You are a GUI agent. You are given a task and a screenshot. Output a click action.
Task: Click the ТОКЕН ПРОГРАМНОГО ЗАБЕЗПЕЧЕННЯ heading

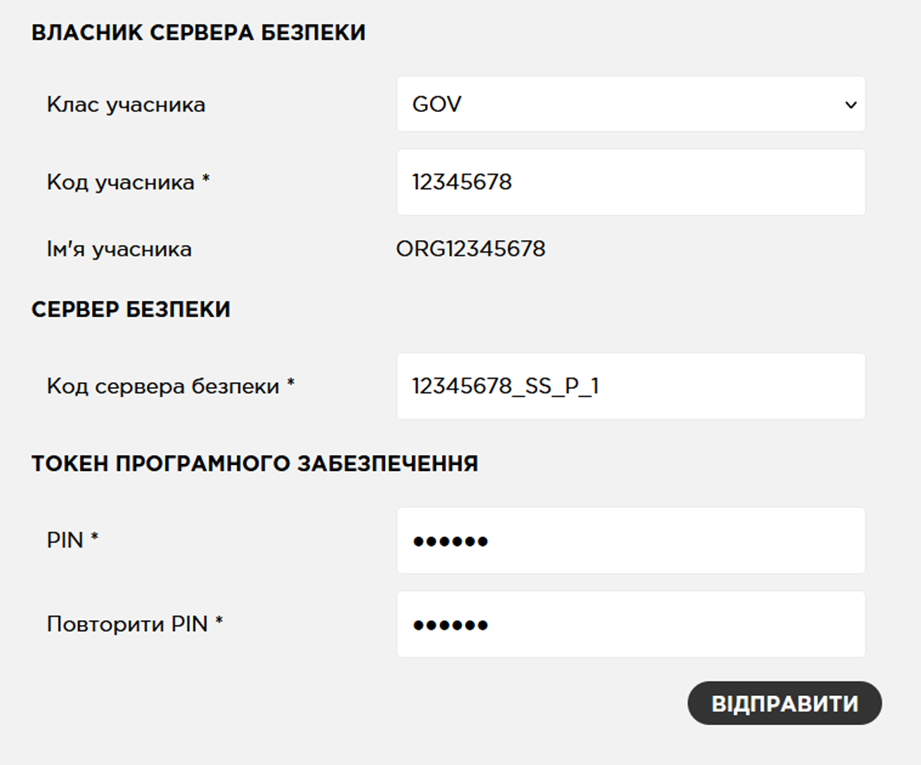pyautogui.click(x=254, y=464)
